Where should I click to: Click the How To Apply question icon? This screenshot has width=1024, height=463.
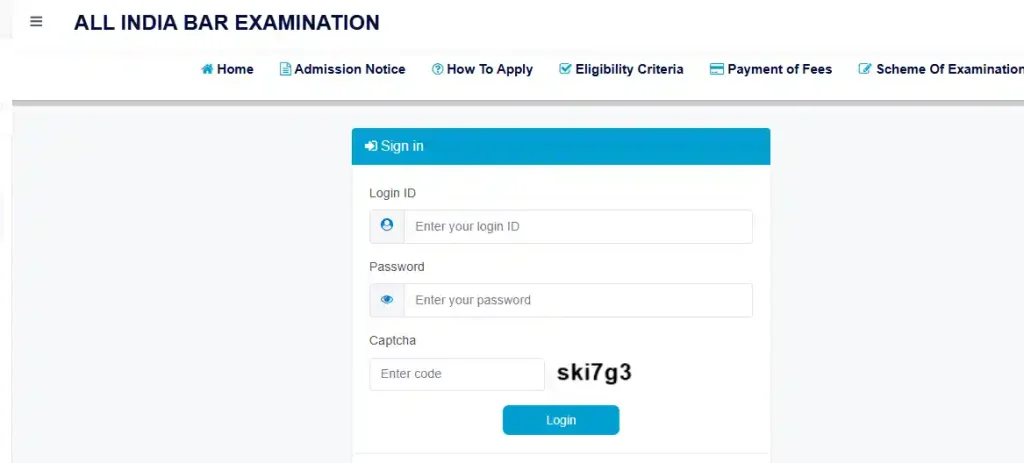(437, 70)
